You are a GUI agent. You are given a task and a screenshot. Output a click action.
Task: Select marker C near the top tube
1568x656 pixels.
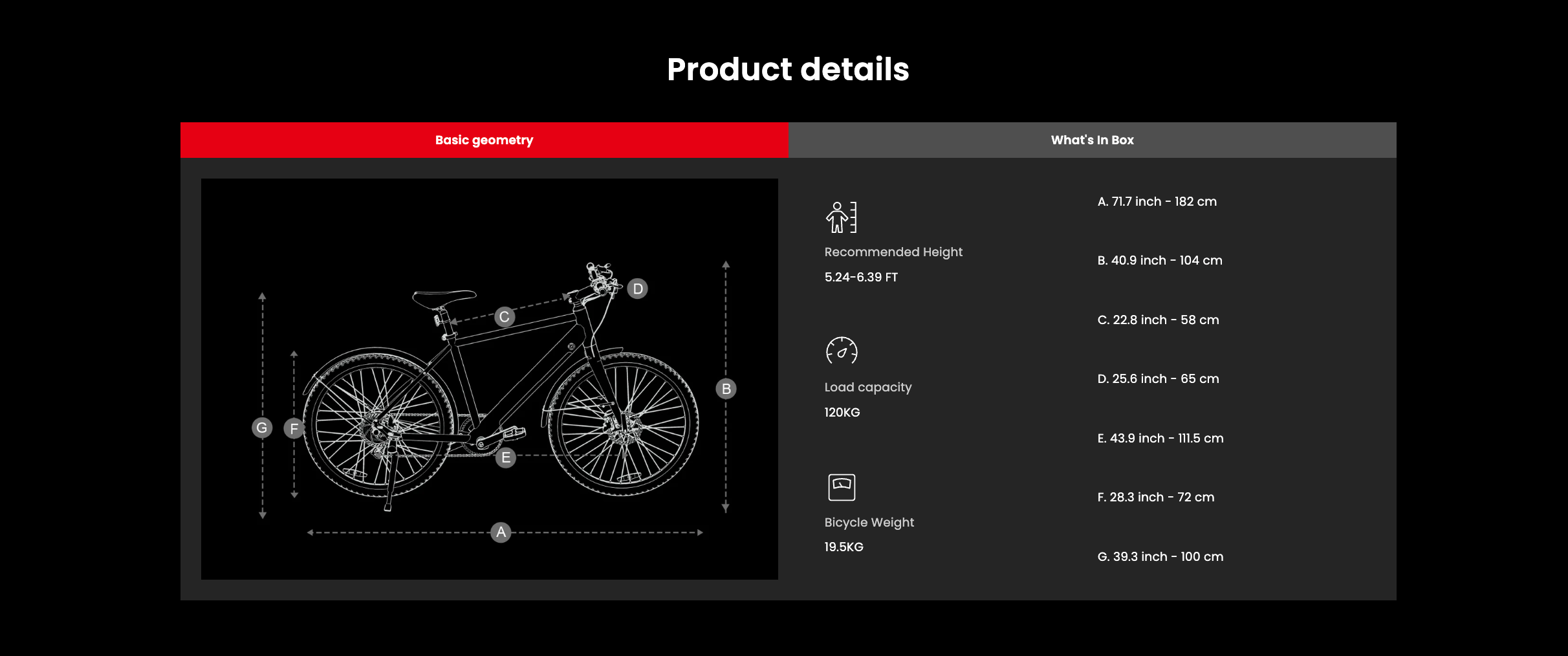click(x=505, y=317)
